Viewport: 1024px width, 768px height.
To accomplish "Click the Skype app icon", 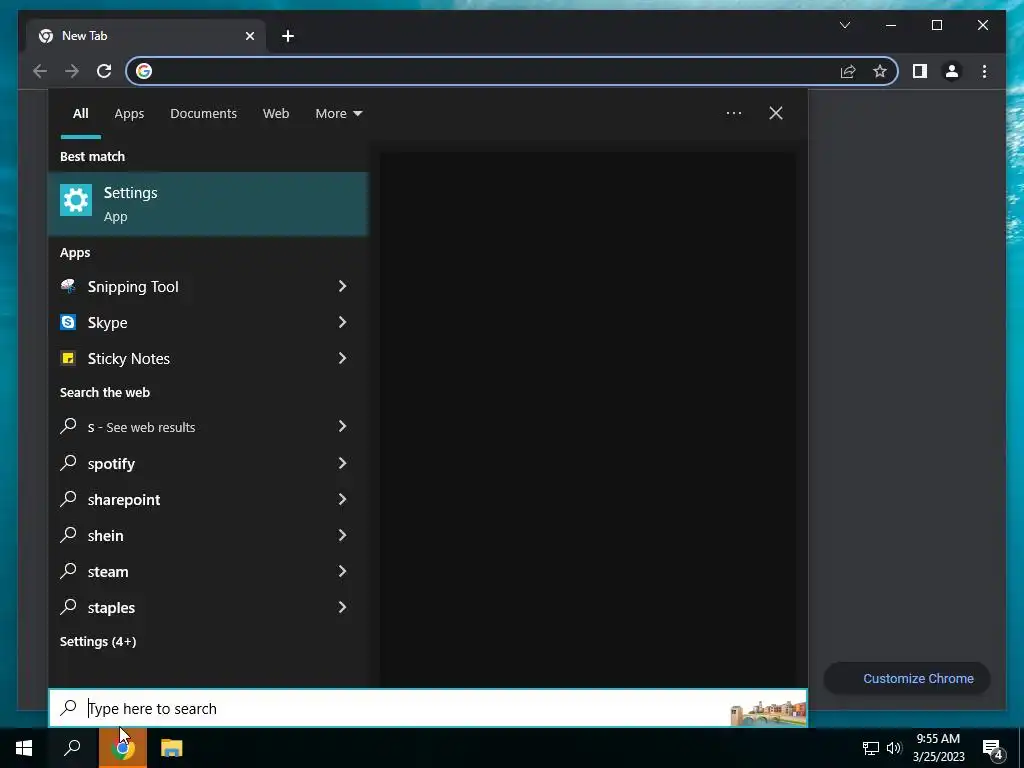I will (68, 322).
